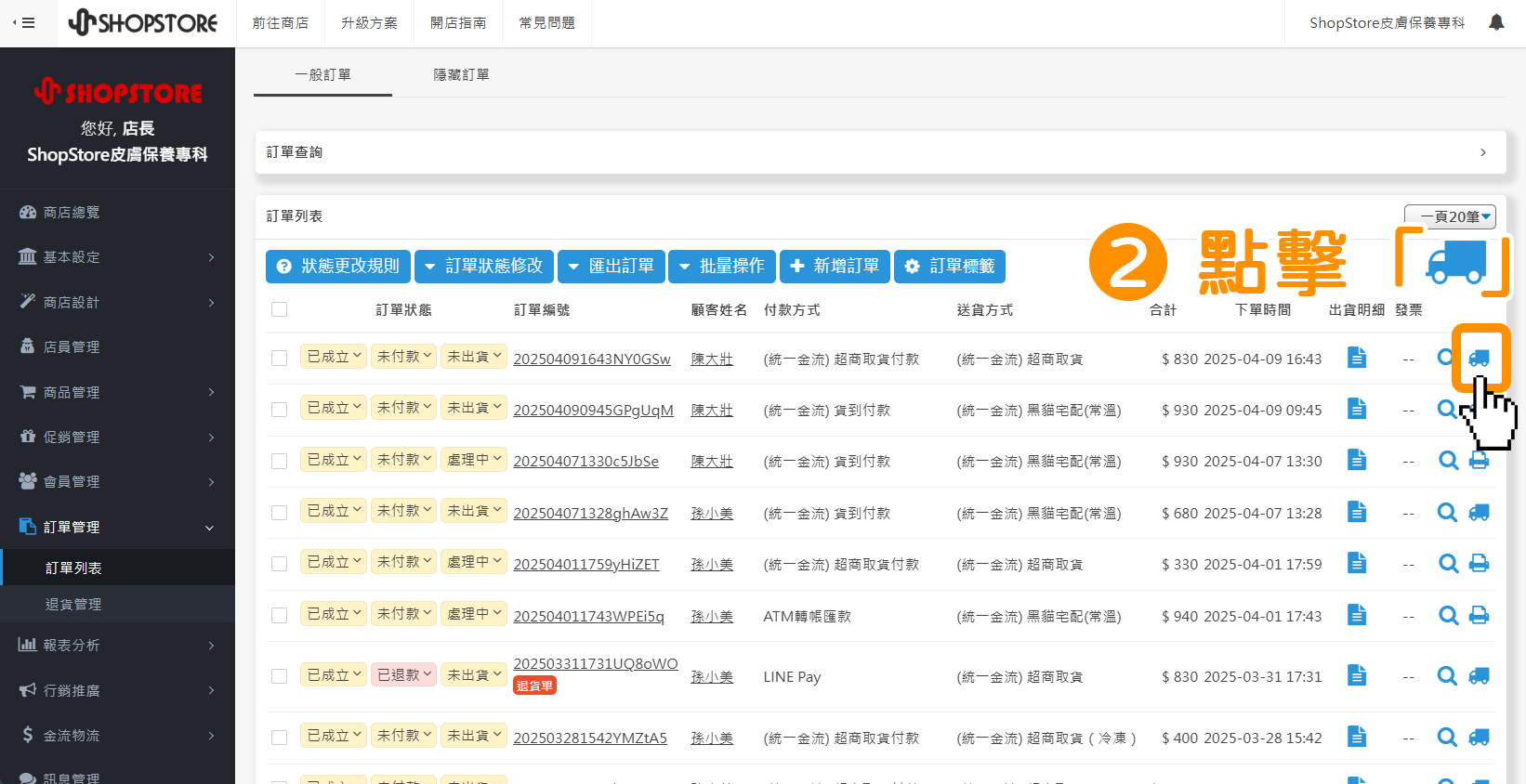Image resolution: width=1526 pixels, height=784 pixels.
Task: Expand 商品管理 sidebar section
Action: (x=117, y=392)
